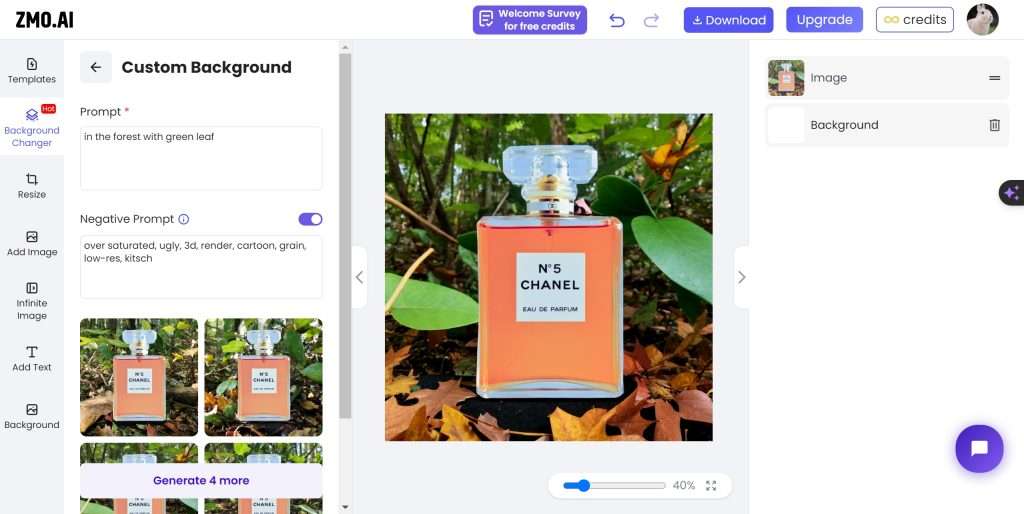Click the fit-to-screen zoom icon
This screenshot has height=514, width=1024.
[x=711, y=485]
